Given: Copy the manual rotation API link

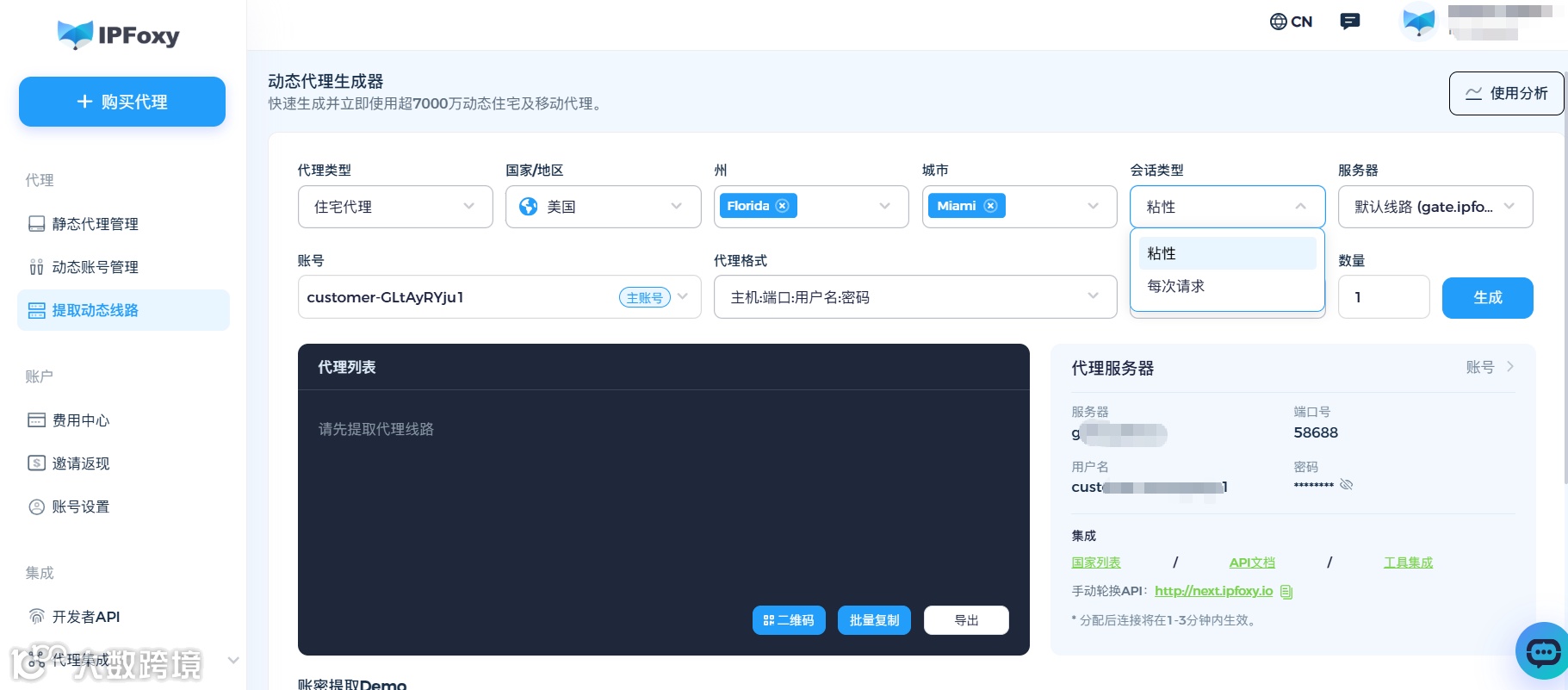Looking at the screenshot, I should tap(1286, 592).
